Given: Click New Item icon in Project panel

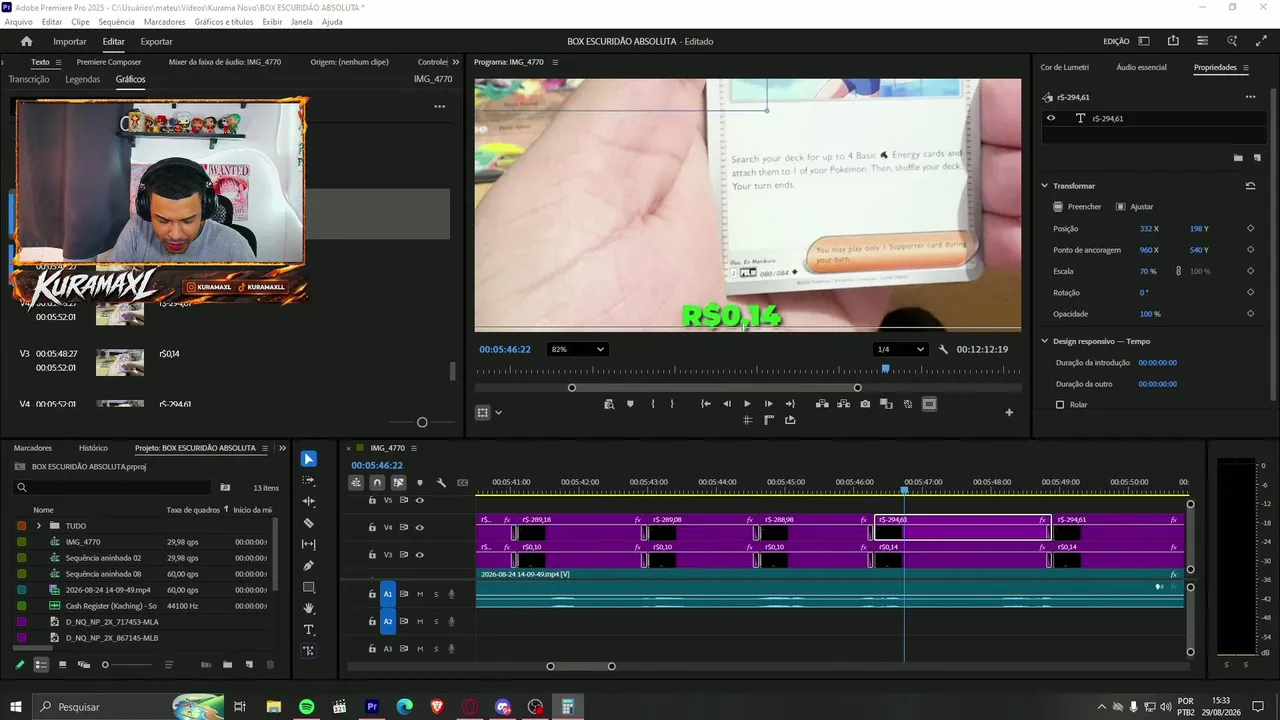Looking at the screenshot, I should coord(249,665).
